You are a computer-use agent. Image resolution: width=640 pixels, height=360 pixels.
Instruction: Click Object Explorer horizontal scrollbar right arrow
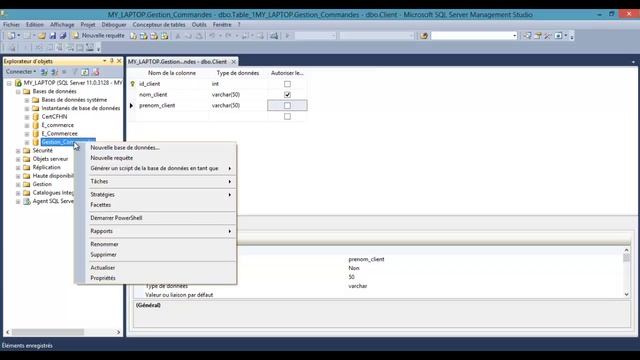(118, 332)
